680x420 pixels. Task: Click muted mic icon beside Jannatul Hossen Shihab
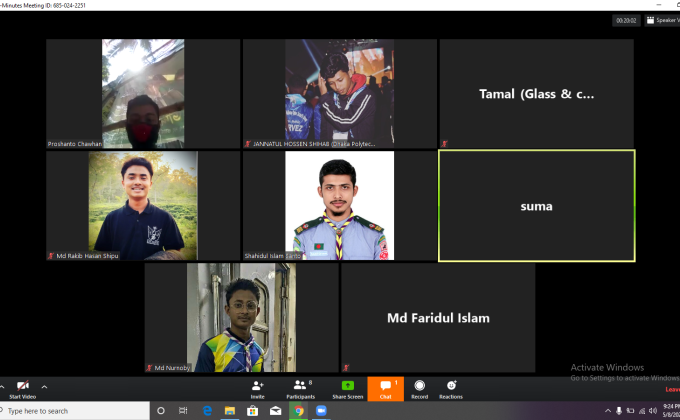(x=248, y=144)
